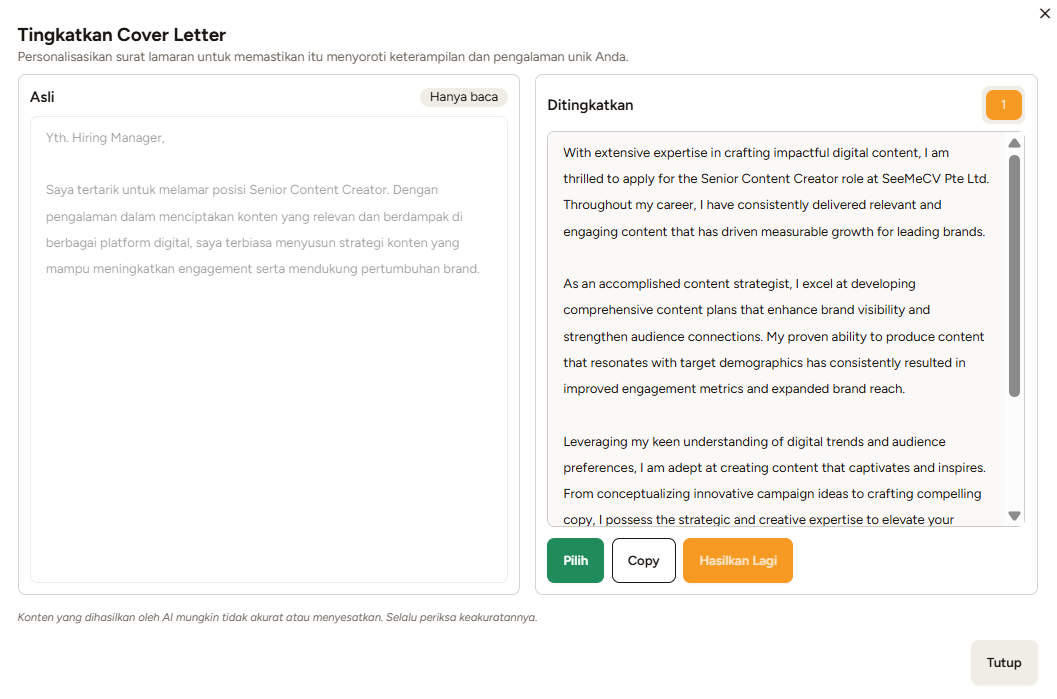Click the Tutup button
Screen dimensions: 1057x699
click(x=1004, y=662)
